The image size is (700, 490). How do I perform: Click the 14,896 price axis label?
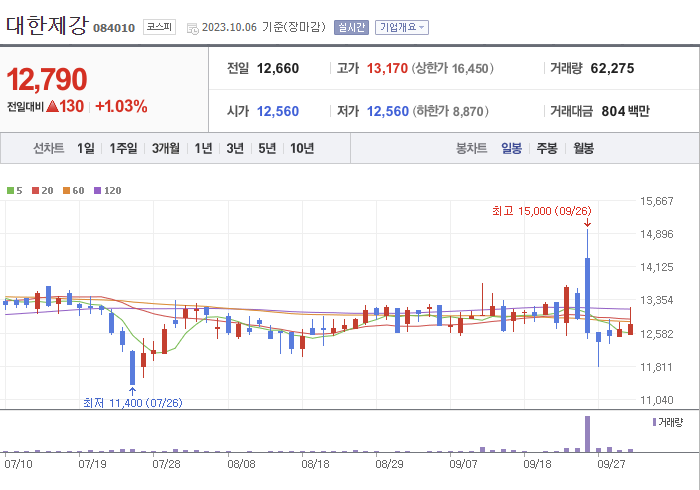(x=656, y=234)
